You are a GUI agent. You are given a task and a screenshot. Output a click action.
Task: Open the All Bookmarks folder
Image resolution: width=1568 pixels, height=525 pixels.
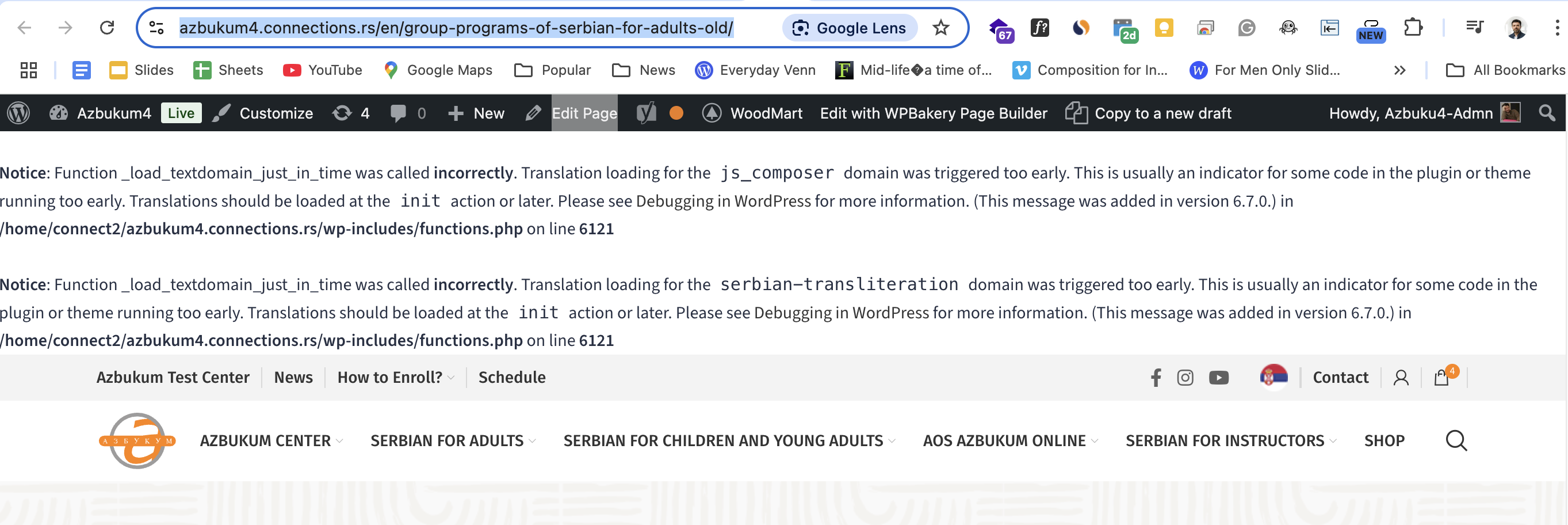point(1505,70)
